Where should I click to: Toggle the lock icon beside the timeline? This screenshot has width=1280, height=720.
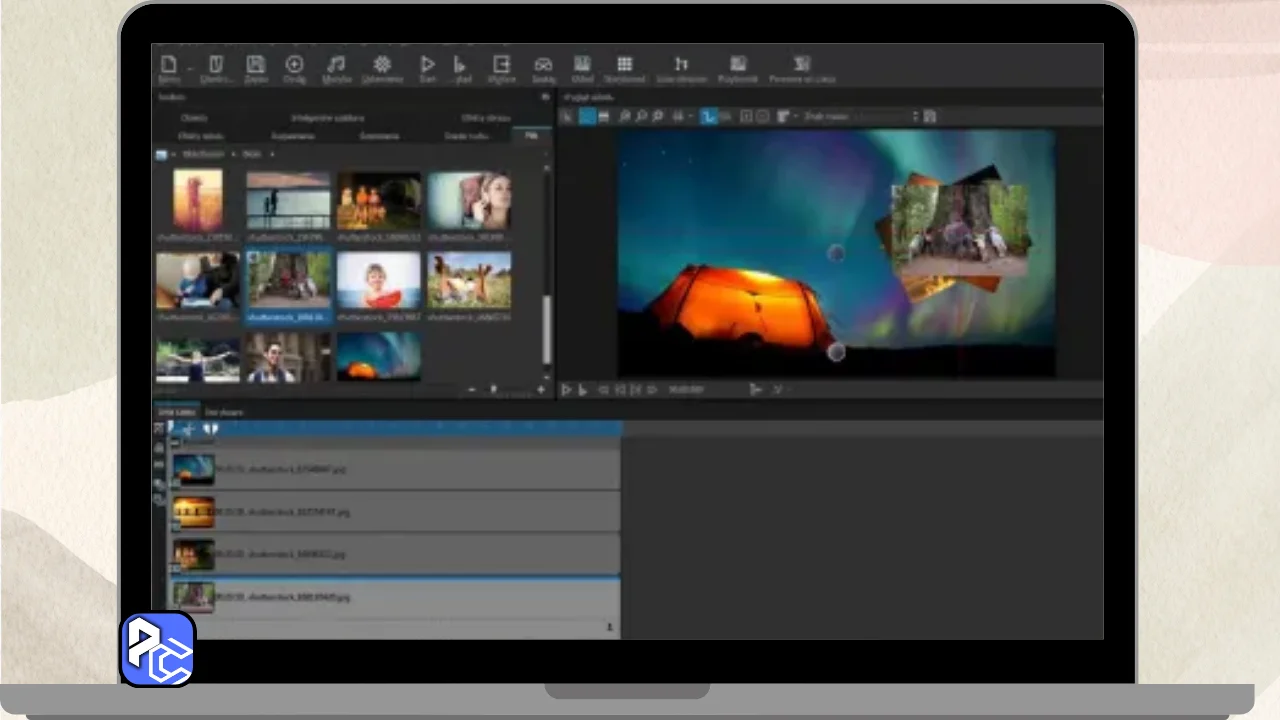point(159,447)
